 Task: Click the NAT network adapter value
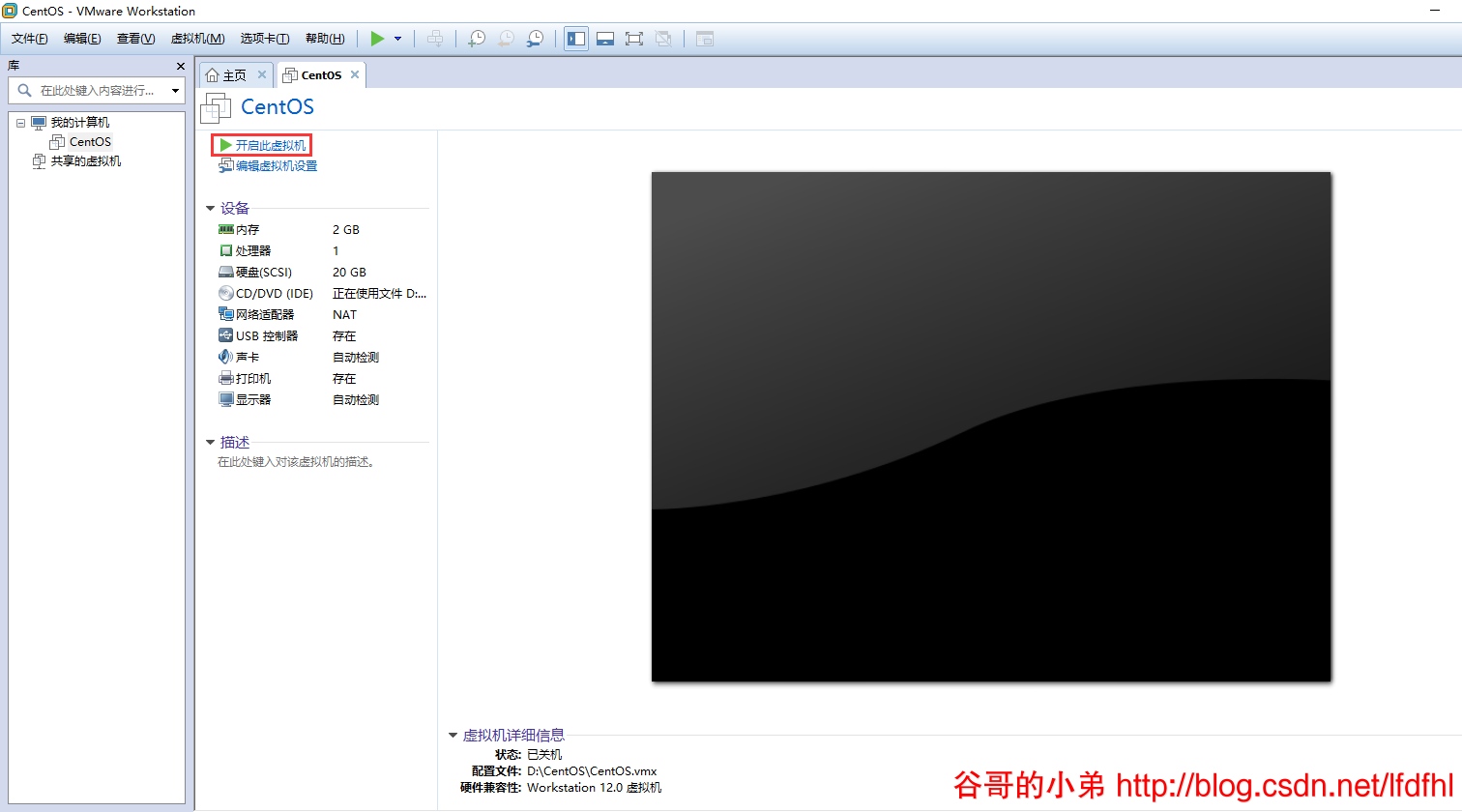pyautogui.click(x=344, y=315)
